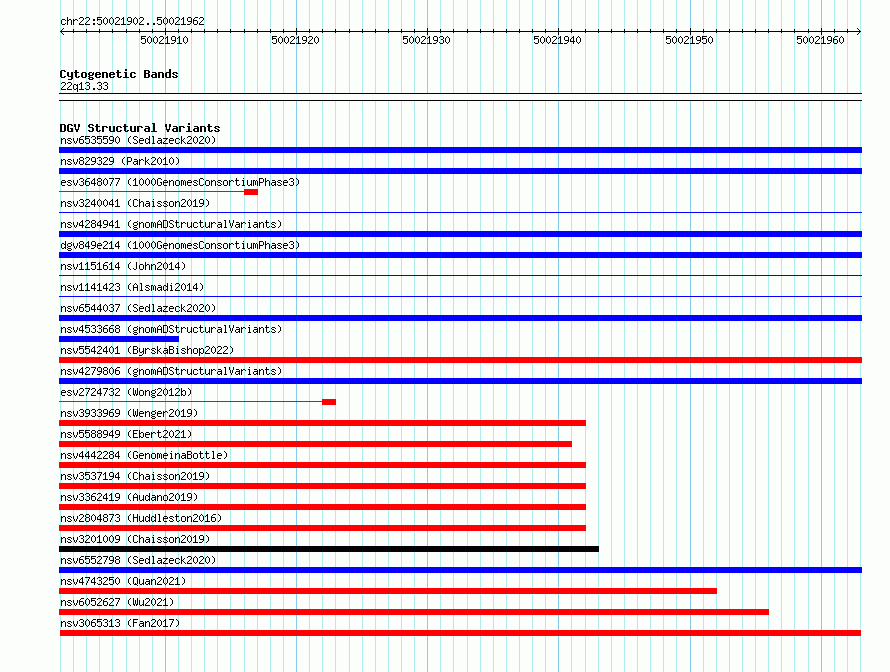The height and width of the screenshot is (672, 890).
Task: Open nsv3933969 (Wenger2019) variant label
Action: coord(129,413)
